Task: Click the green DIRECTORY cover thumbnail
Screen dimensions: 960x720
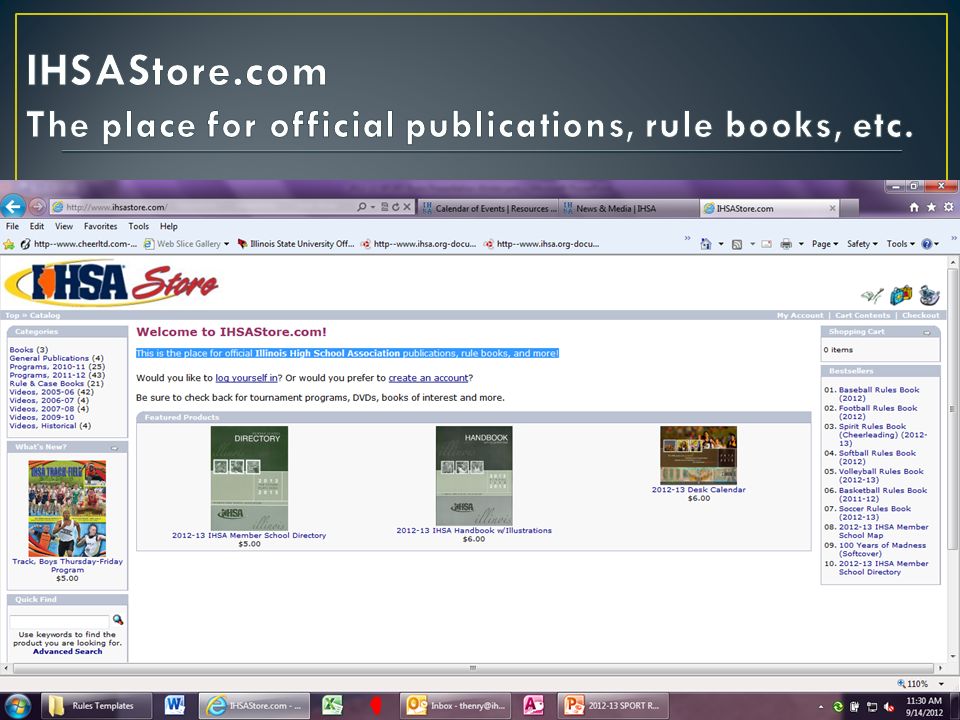Action: (249, 478)
